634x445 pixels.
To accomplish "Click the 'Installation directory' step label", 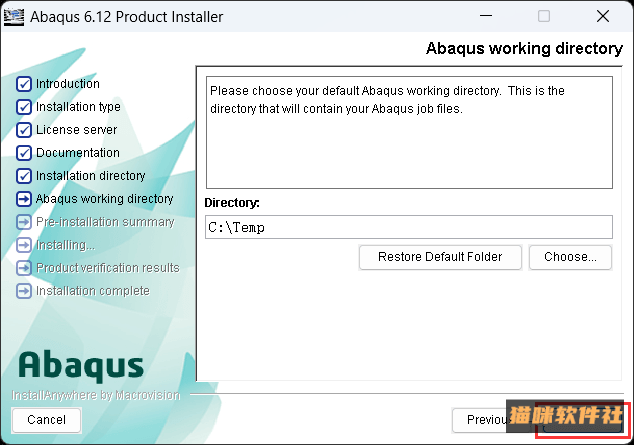I will coord(91,176).
